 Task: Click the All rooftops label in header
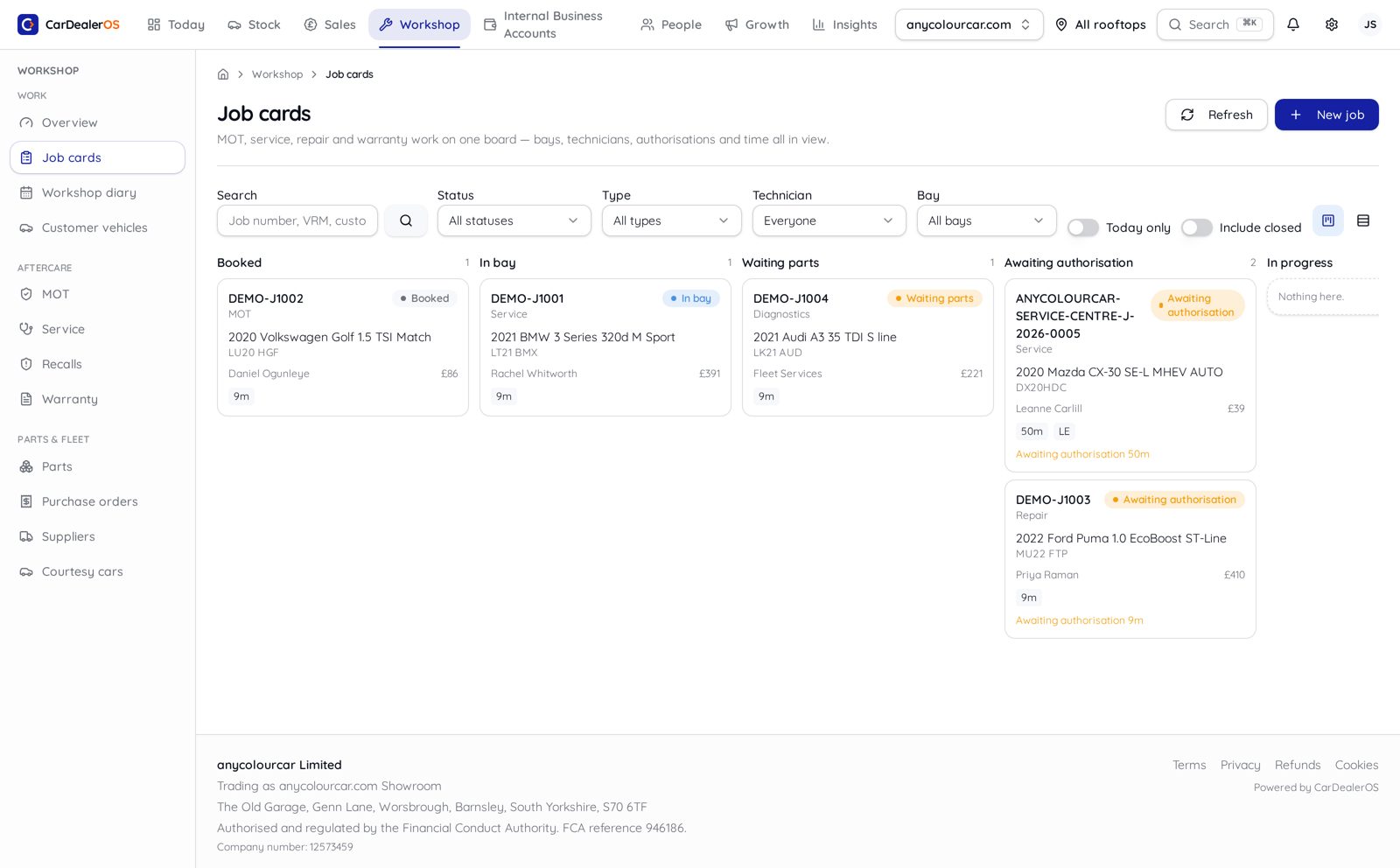click(1110, 24)
